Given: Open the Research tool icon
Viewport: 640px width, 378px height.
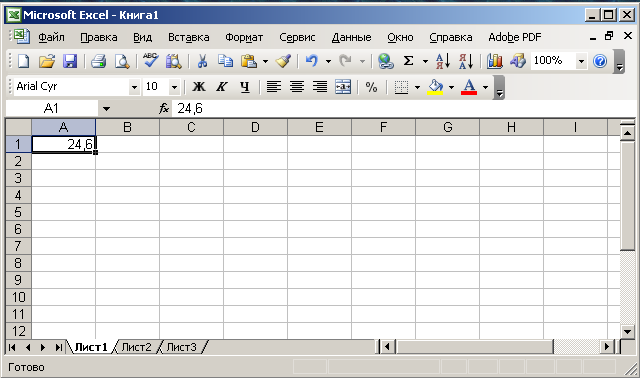Looking at the screenshot, I should coord(173,61).
